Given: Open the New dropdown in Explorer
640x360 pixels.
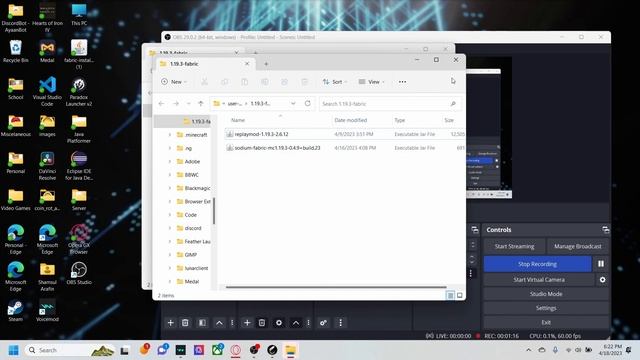Looking at the screenshot, I should pyautogui.click(x=174, y=82).
